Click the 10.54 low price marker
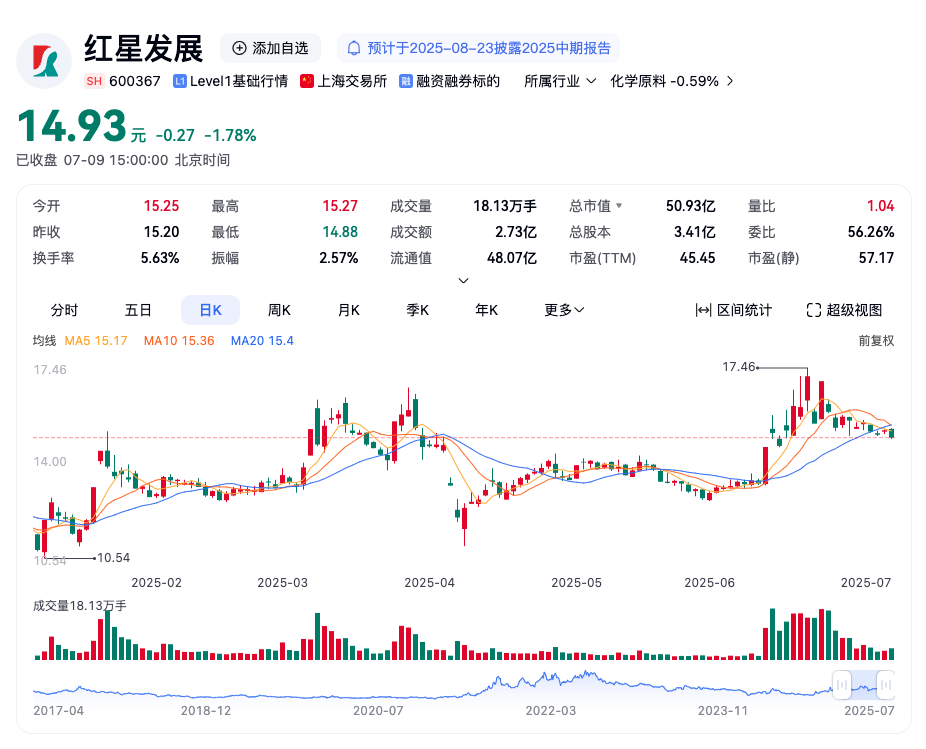Image resolution: width=926 pixels, height=749 pixels. (113, 558)
